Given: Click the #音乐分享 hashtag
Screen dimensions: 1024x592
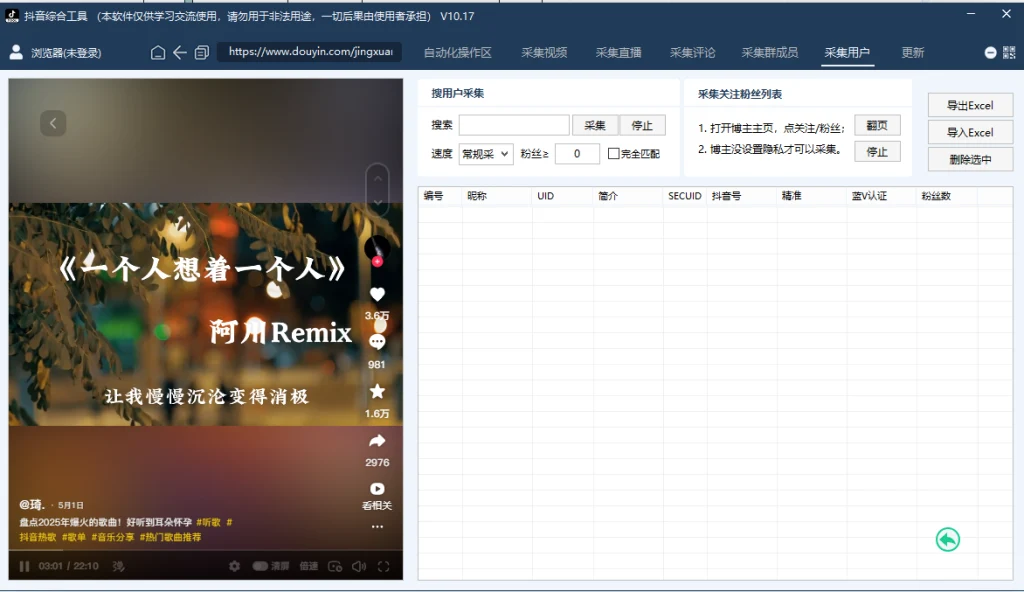Looking at the screenshot, I should (113, 537).
